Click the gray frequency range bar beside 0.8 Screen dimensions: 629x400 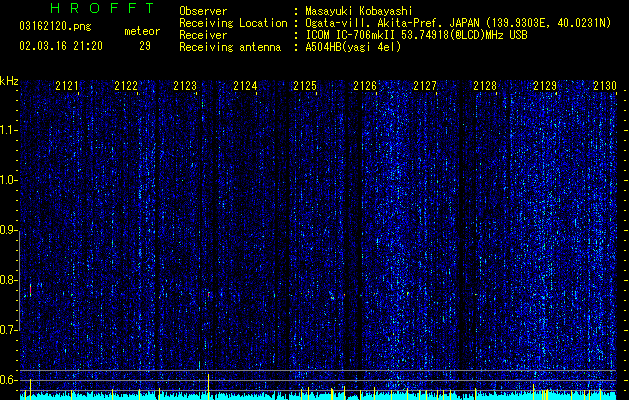pos(20,280)
